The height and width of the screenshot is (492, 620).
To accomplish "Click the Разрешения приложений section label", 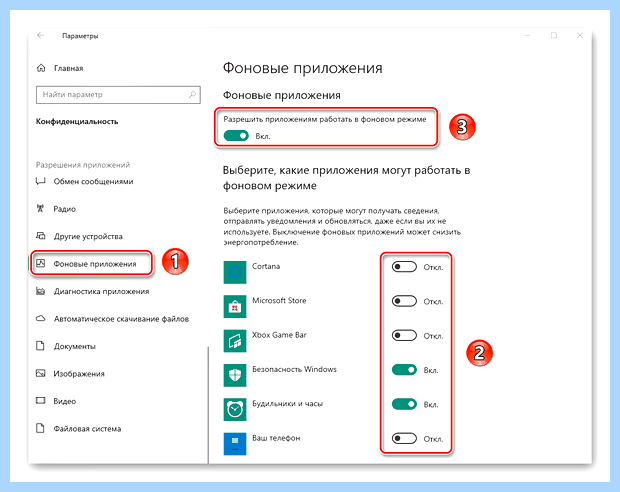I will (83, 165).
